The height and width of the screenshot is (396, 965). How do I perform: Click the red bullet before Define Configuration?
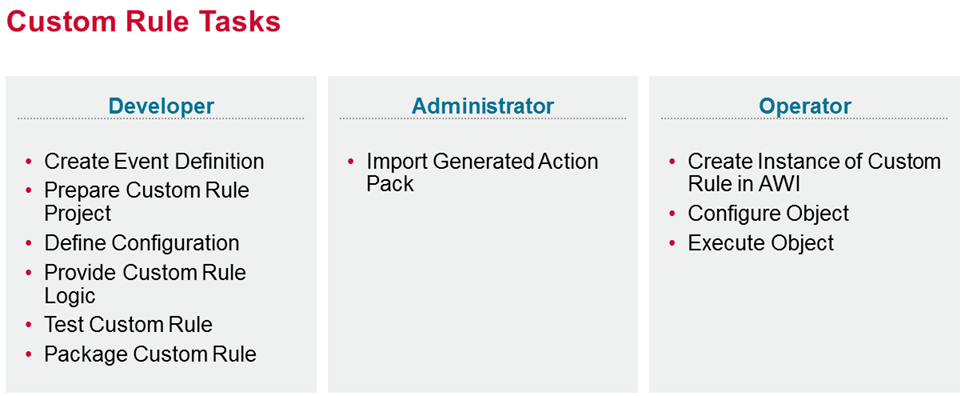(29, 243)
